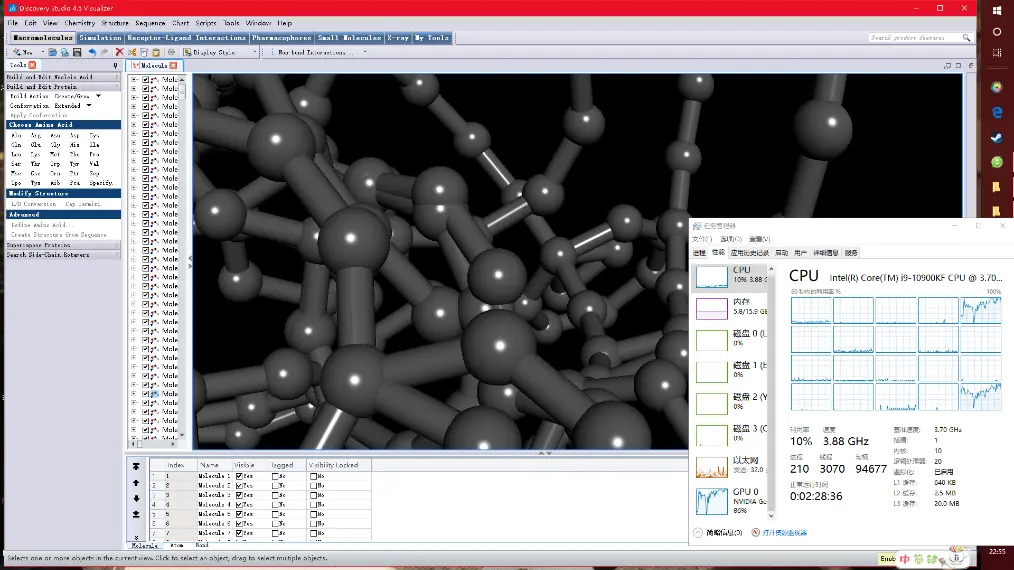Open Conformation Extended dropdown
The height and width of the screenshot is (570, 1014).
[x=89, y=105]
